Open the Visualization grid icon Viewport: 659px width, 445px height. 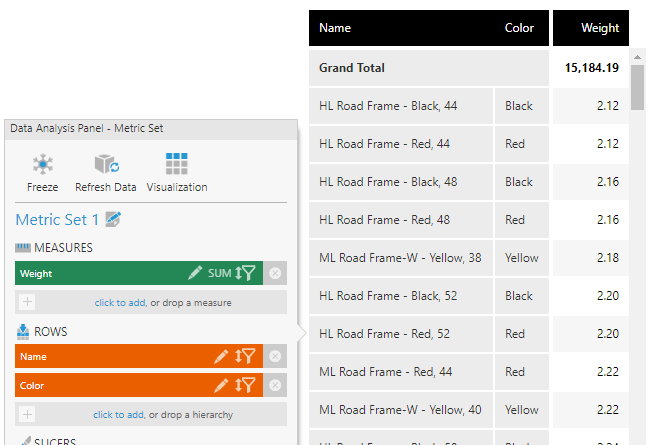click(177, 165)
